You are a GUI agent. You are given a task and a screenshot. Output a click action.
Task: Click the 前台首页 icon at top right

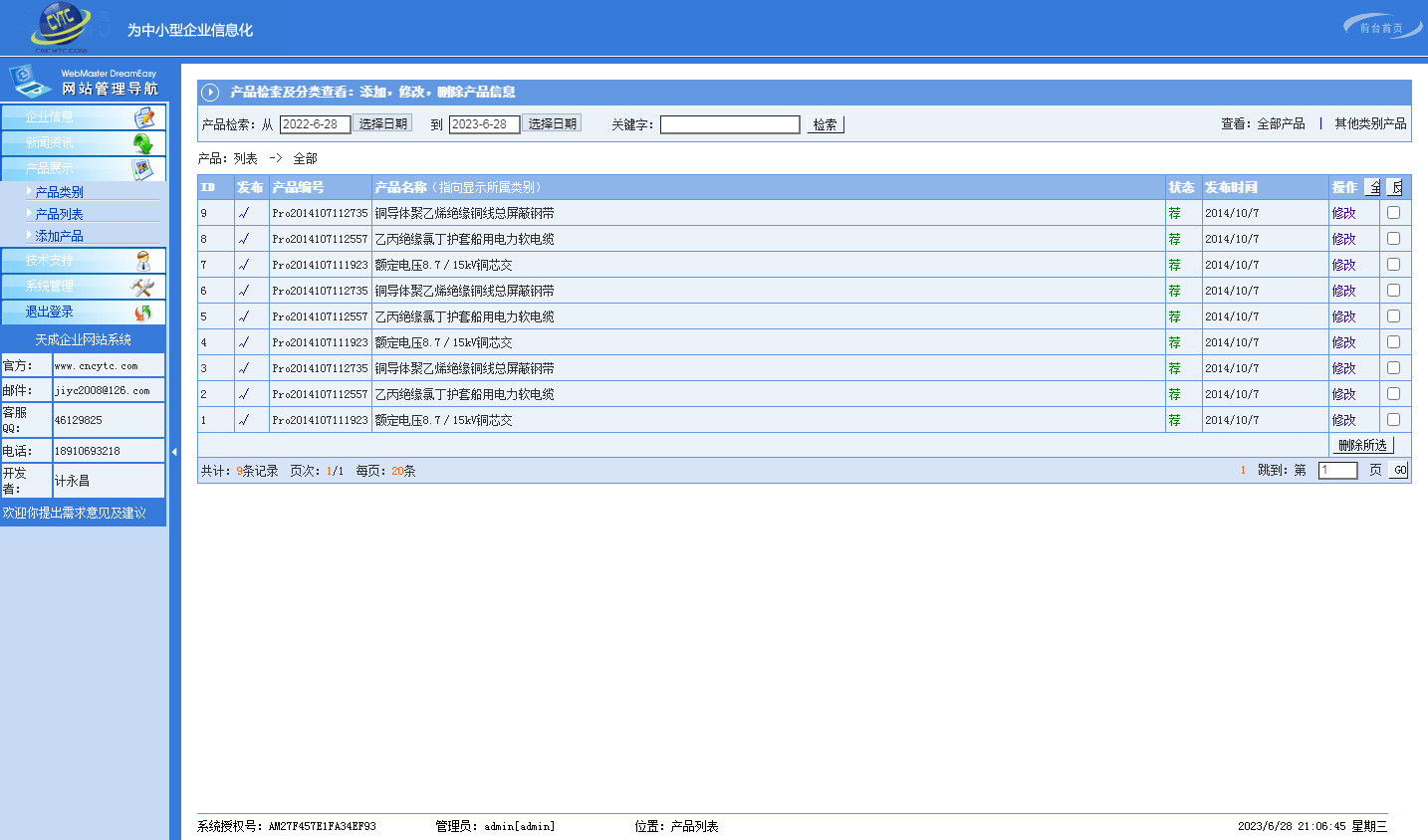pyautogui.click(x=1381, y=28)
